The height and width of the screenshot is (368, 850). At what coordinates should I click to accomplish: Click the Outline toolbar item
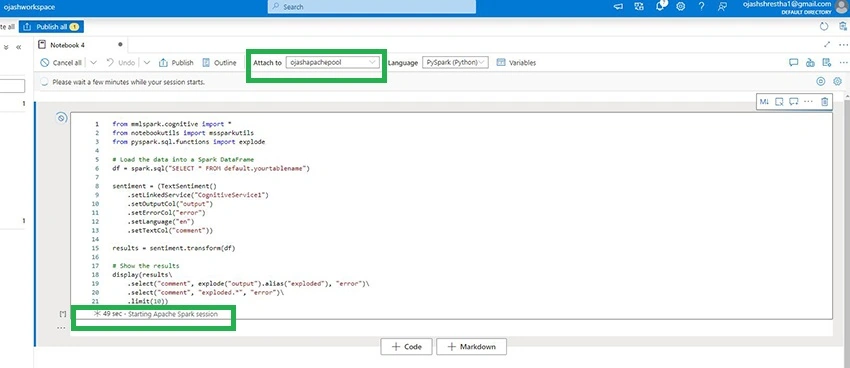(219, 62)
